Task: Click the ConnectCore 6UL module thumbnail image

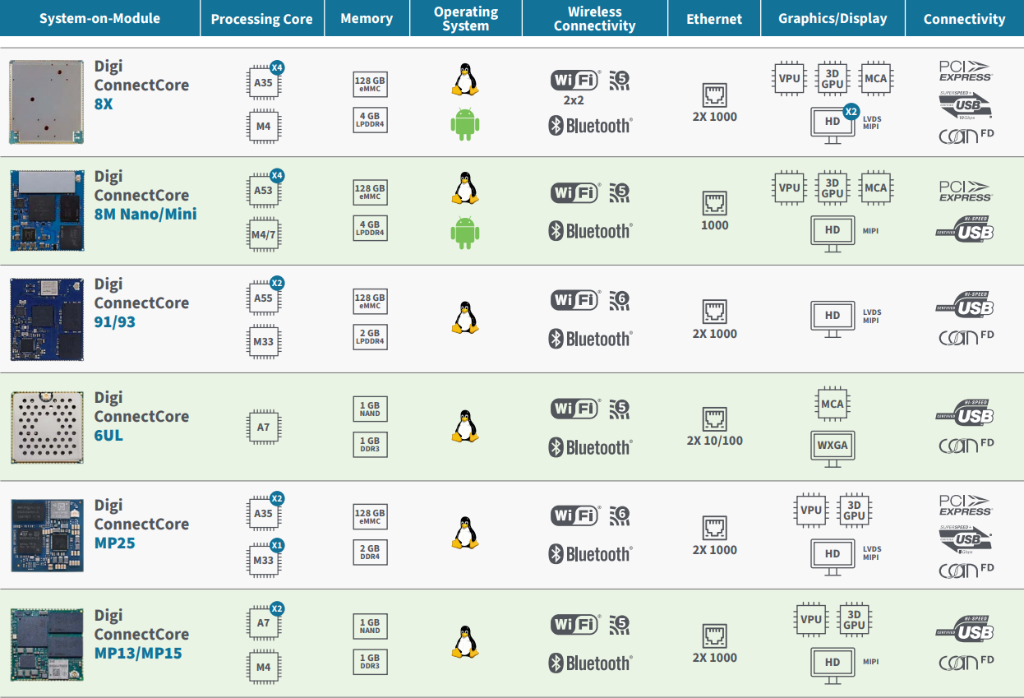Action: 47,427
